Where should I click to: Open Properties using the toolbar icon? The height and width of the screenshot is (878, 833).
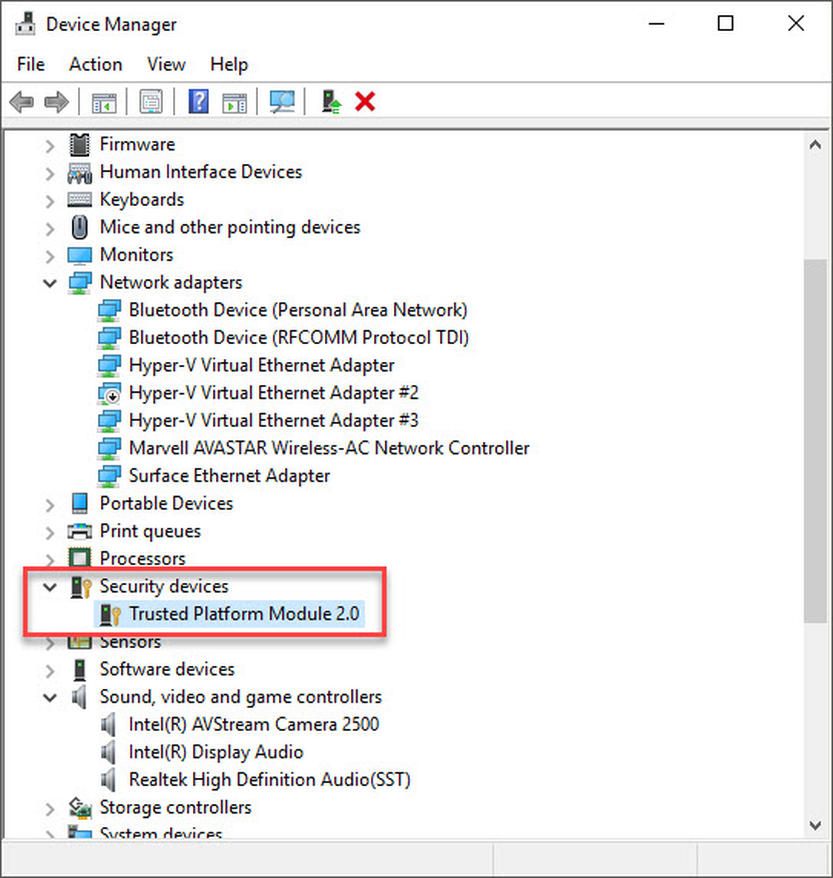tap(151, 101)
